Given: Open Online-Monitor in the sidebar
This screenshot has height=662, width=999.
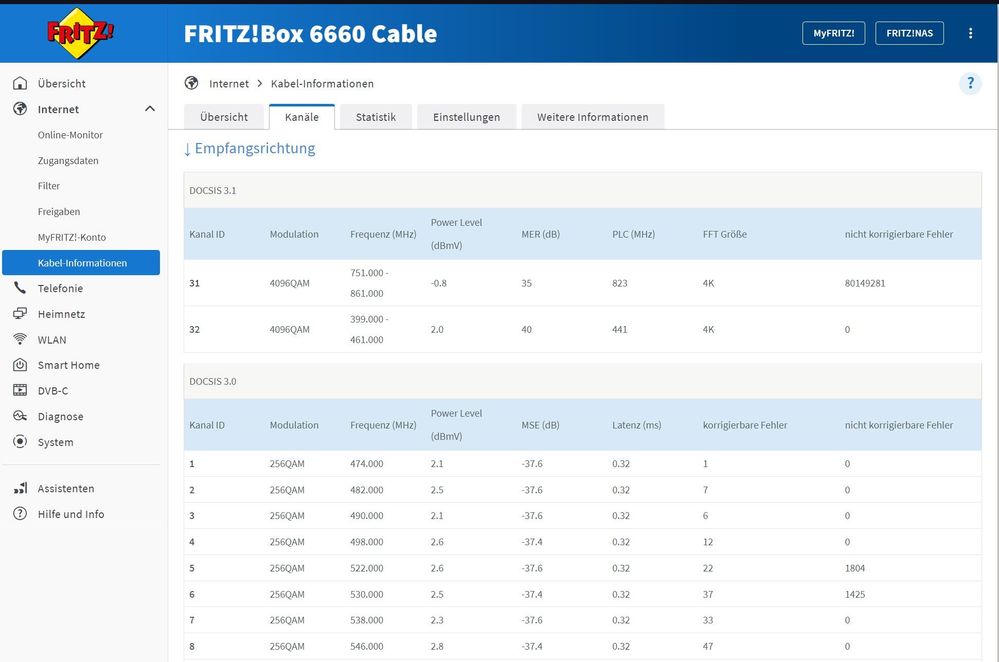Looking at the screenshot, I should 70,135.
